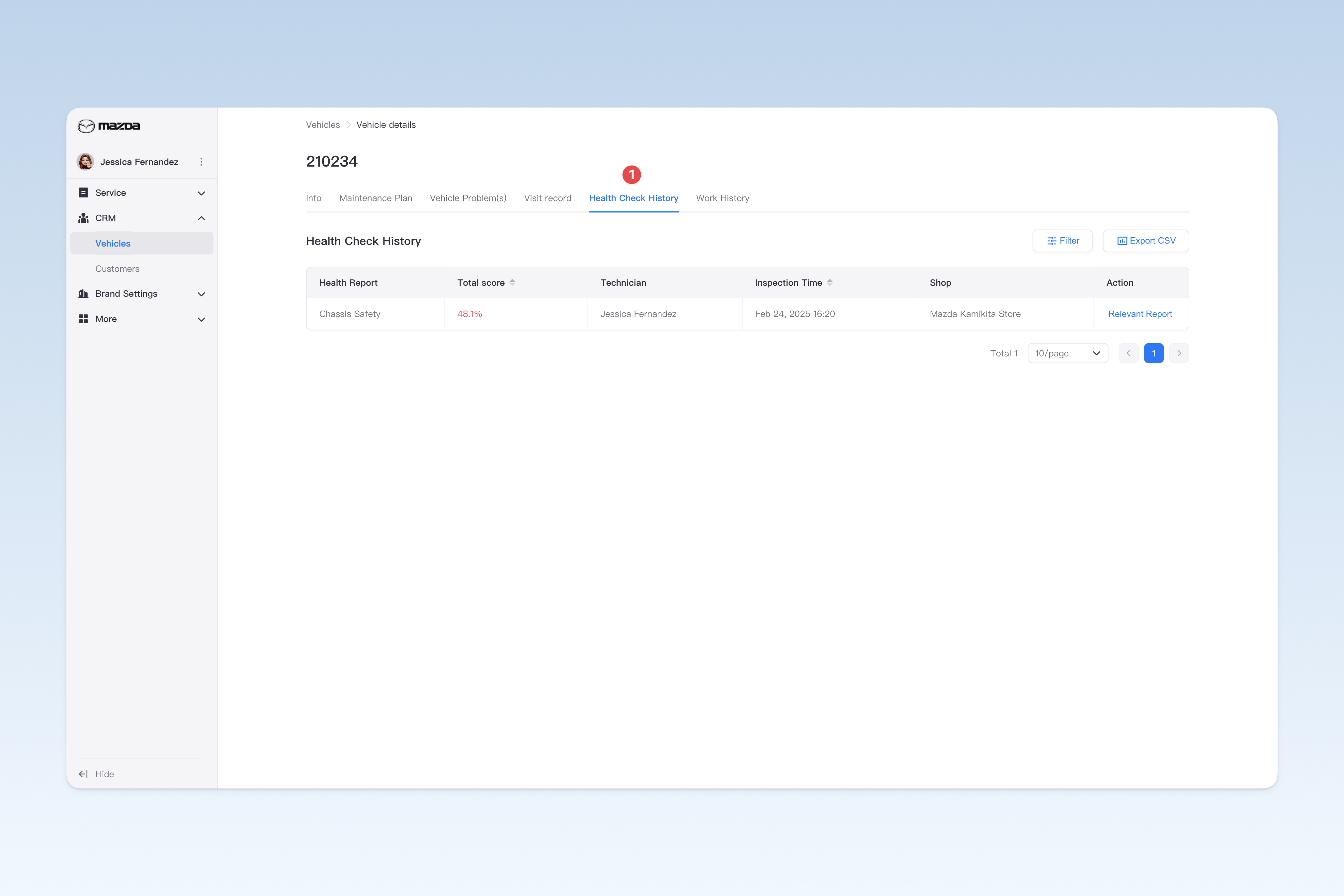Click the Health Report column header
Image resolution: width=1344 pixels, height=896 pixels.
tap(348, 282)
